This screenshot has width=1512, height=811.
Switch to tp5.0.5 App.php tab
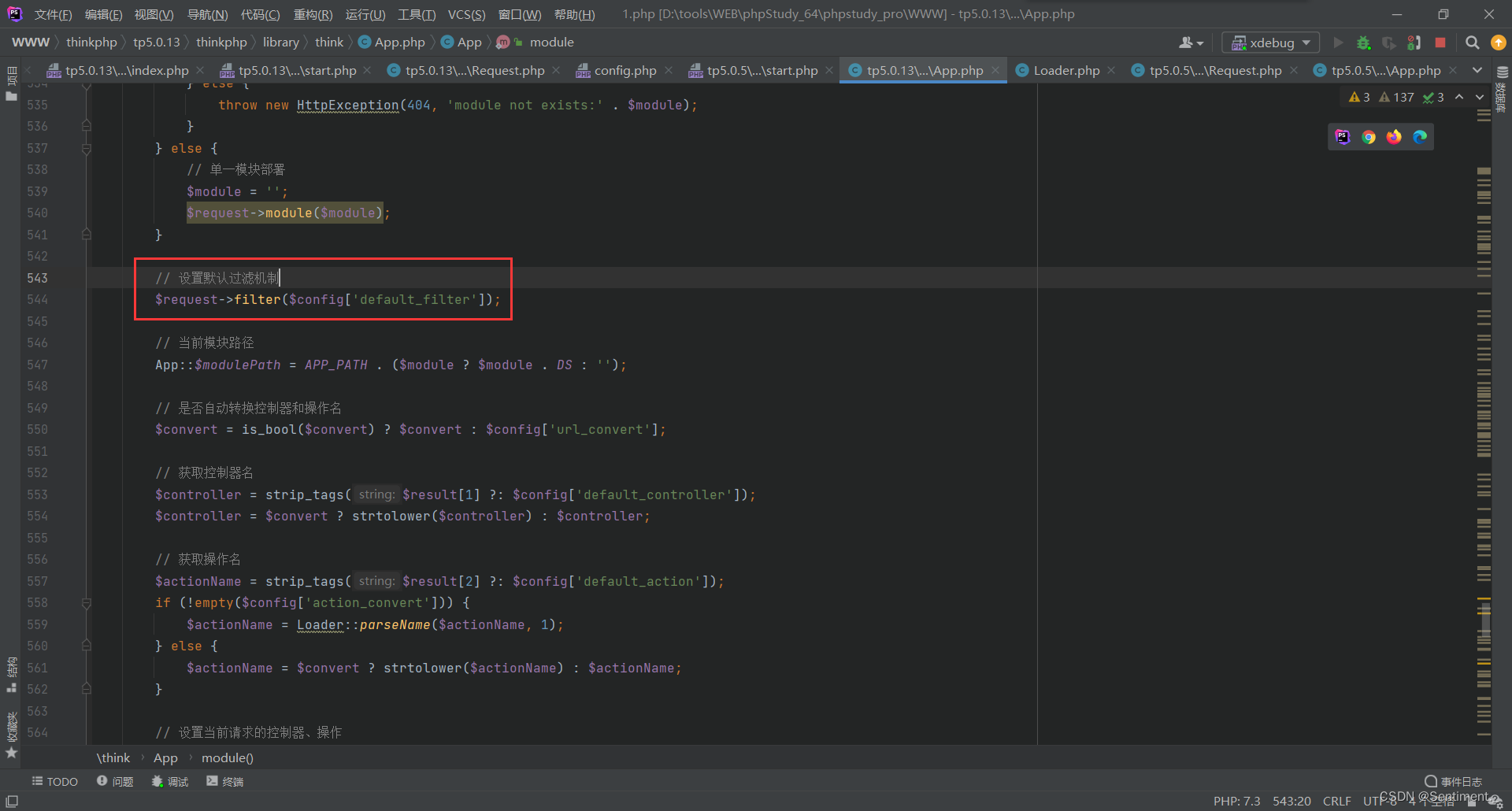[1385, 70]
